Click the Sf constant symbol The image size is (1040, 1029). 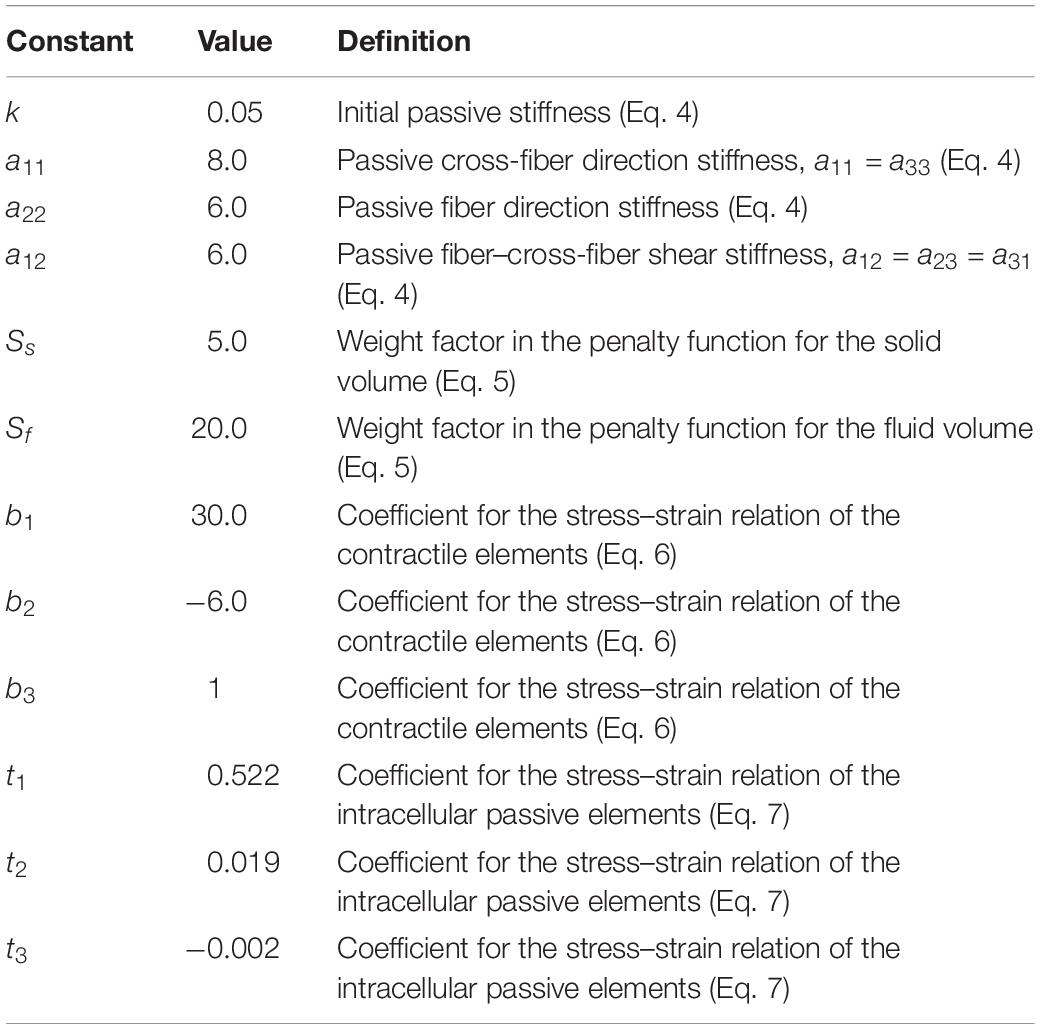[x=19, y=430]
